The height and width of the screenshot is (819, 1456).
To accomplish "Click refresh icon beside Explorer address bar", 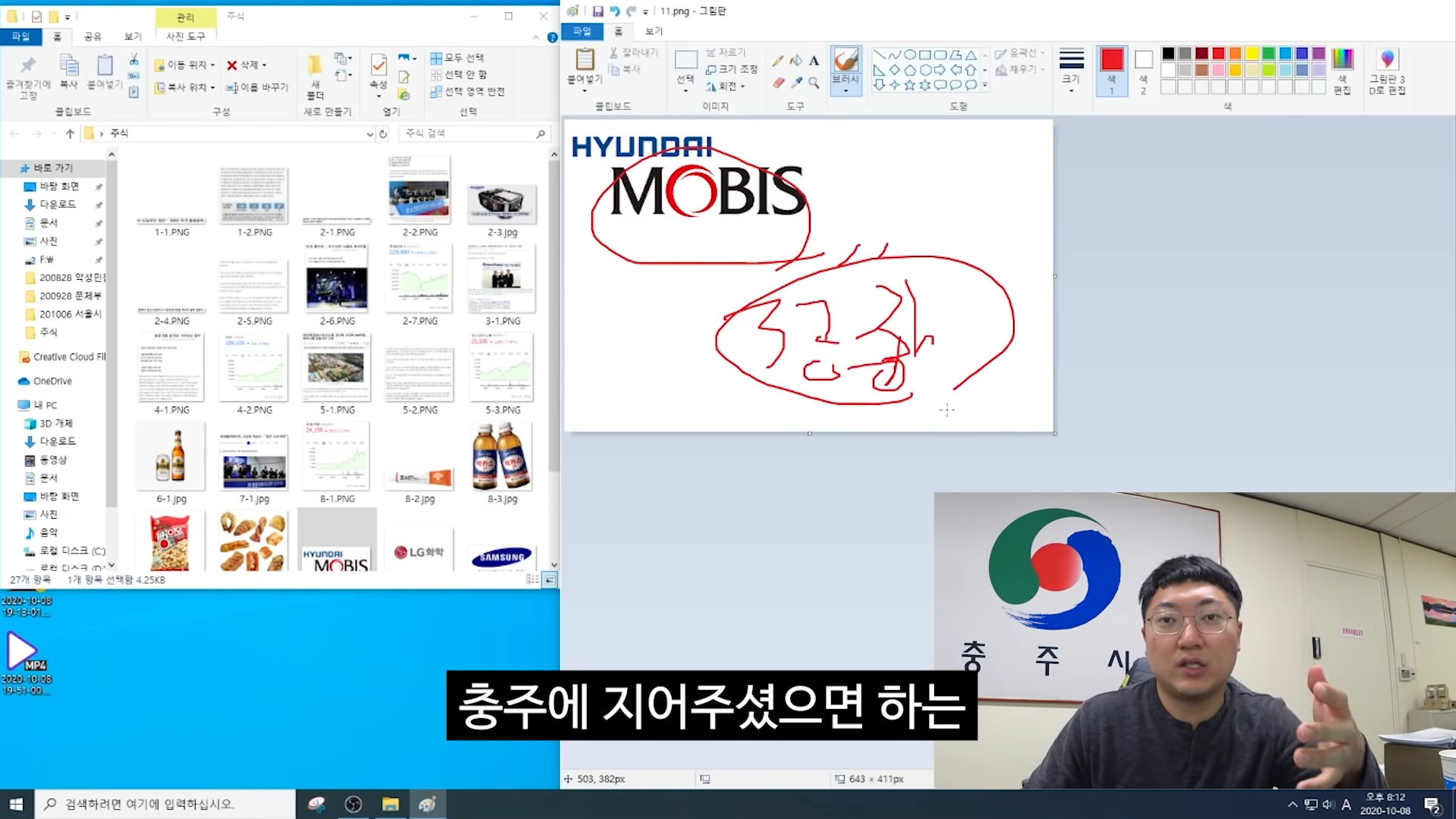I will (x=383, y=133).
